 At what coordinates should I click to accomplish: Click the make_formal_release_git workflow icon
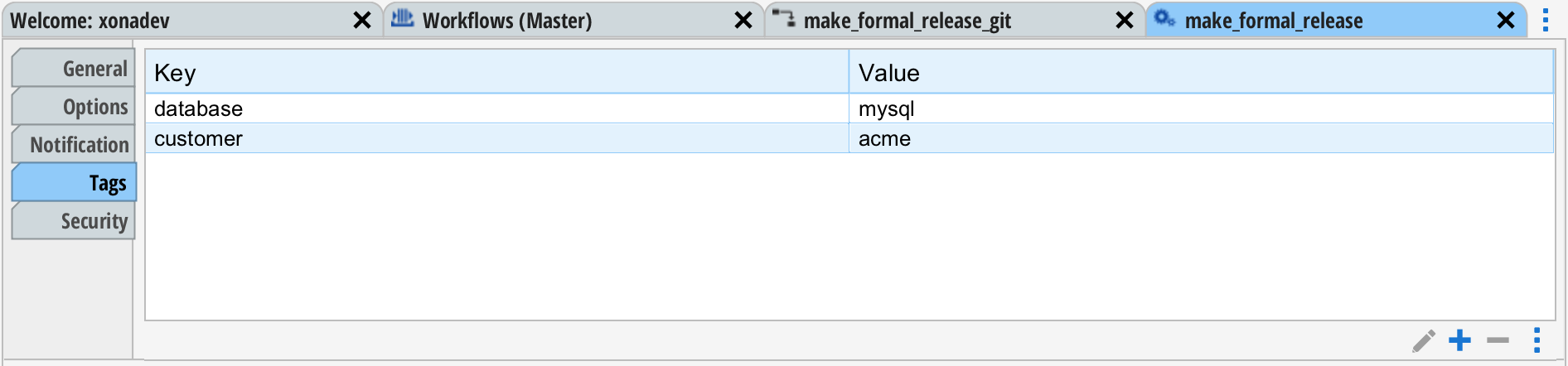[x=784, y=18]
